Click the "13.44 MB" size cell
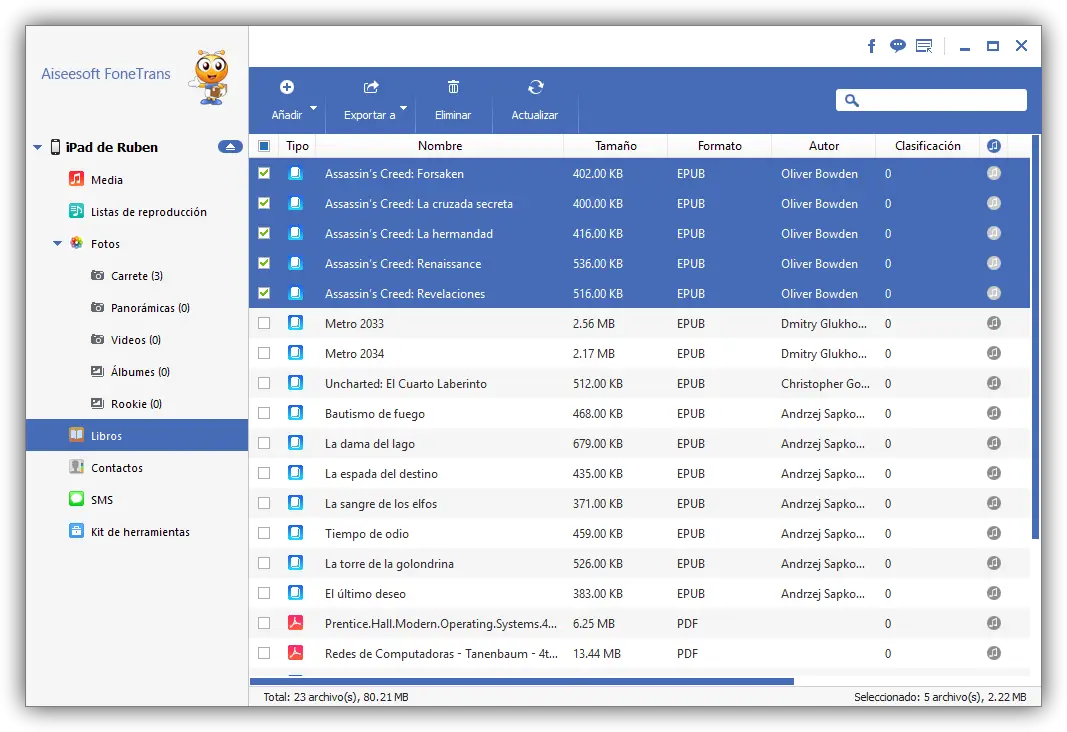The width and height of the screenshot is (1067, 732). (x=597, y=654)
